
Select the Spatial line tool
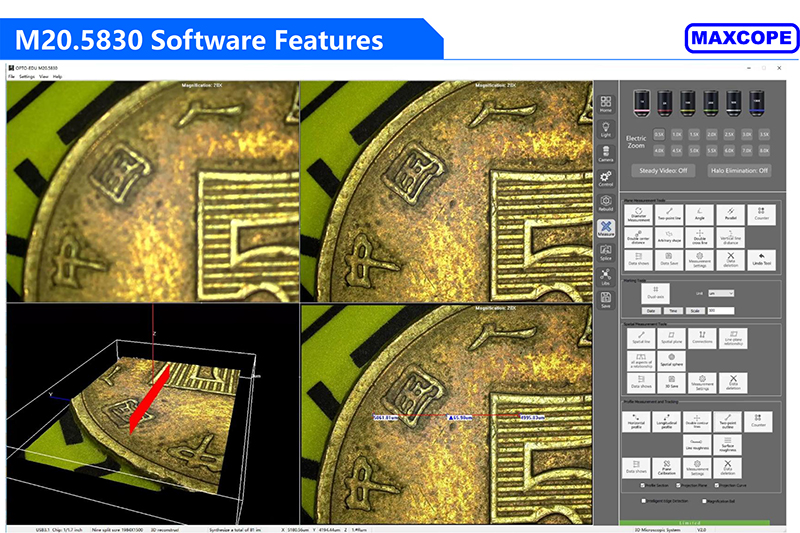click(641, 338)
